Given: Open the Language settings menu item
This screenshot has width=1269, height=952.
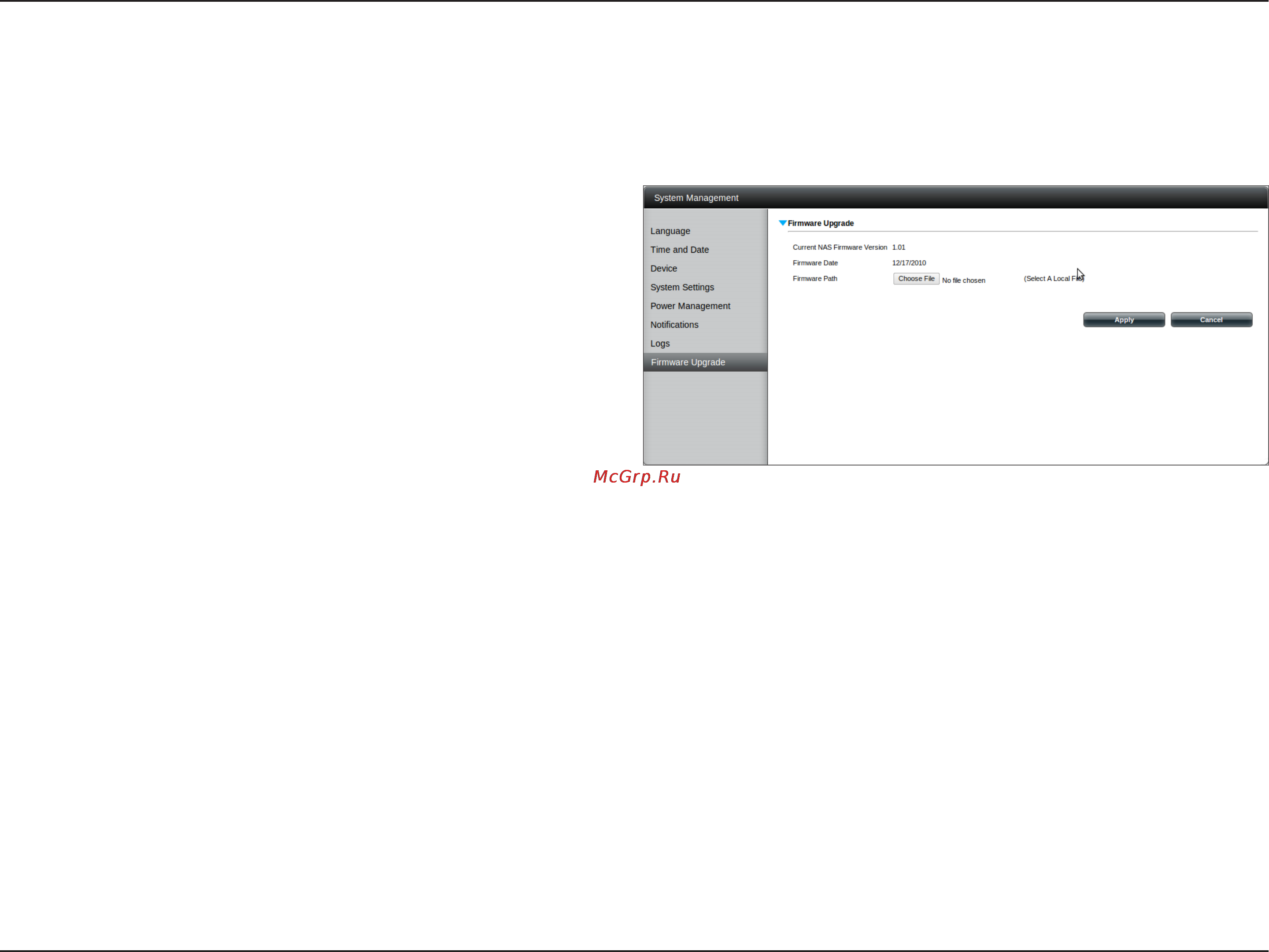Looking at the screenshot, I should point(670,231).
